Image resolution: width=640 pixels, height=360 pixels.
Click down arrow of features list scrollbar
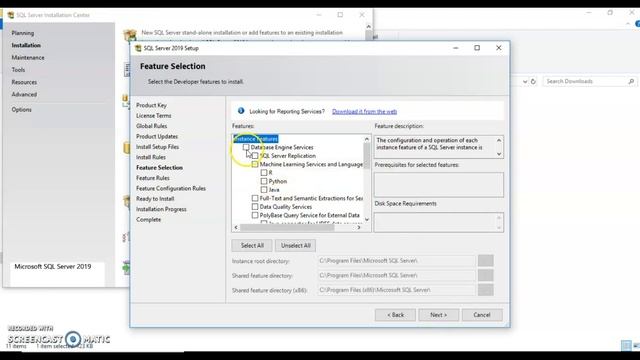pyautogui.click(x=367, y=220)
